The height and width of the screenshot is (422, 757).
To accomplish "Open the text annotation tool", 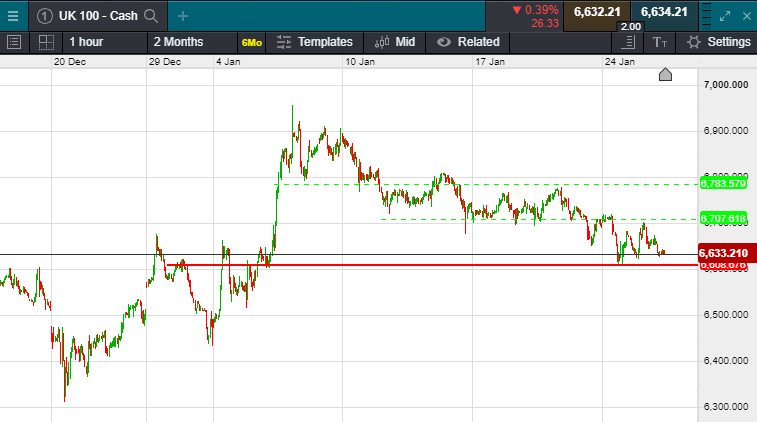I will click(x=659, y=42).
